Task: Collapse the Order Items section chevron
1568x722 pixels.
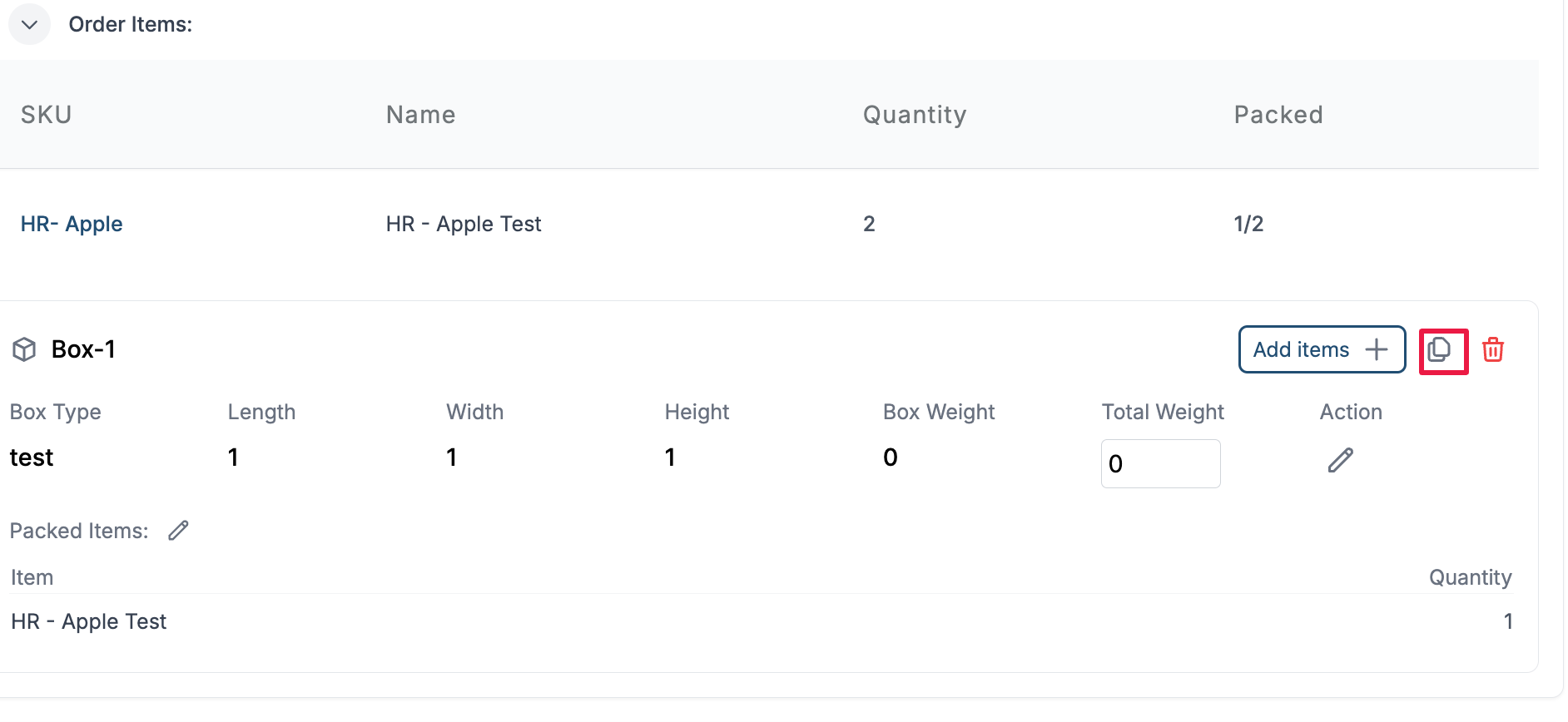Action: [x=29, y=25]
